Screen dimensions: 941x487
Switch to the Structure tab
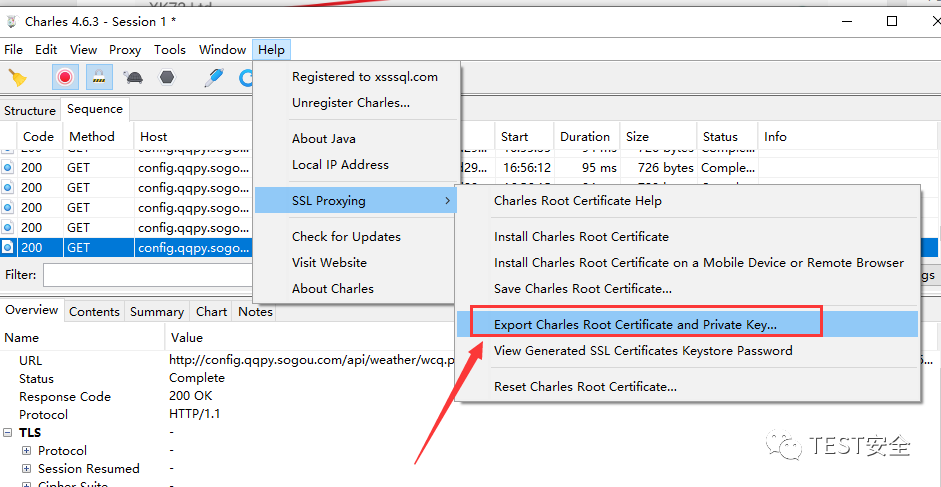pyautogui.click(x=30, y=110)
